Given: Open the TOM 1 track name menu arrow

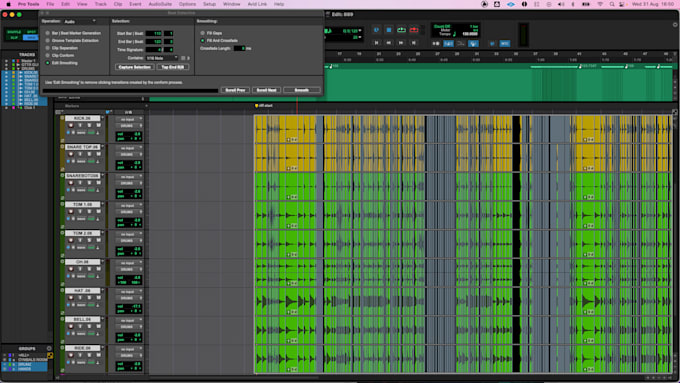Looking at the screenshot, I should pyautogui.click(x=102, y=204).
